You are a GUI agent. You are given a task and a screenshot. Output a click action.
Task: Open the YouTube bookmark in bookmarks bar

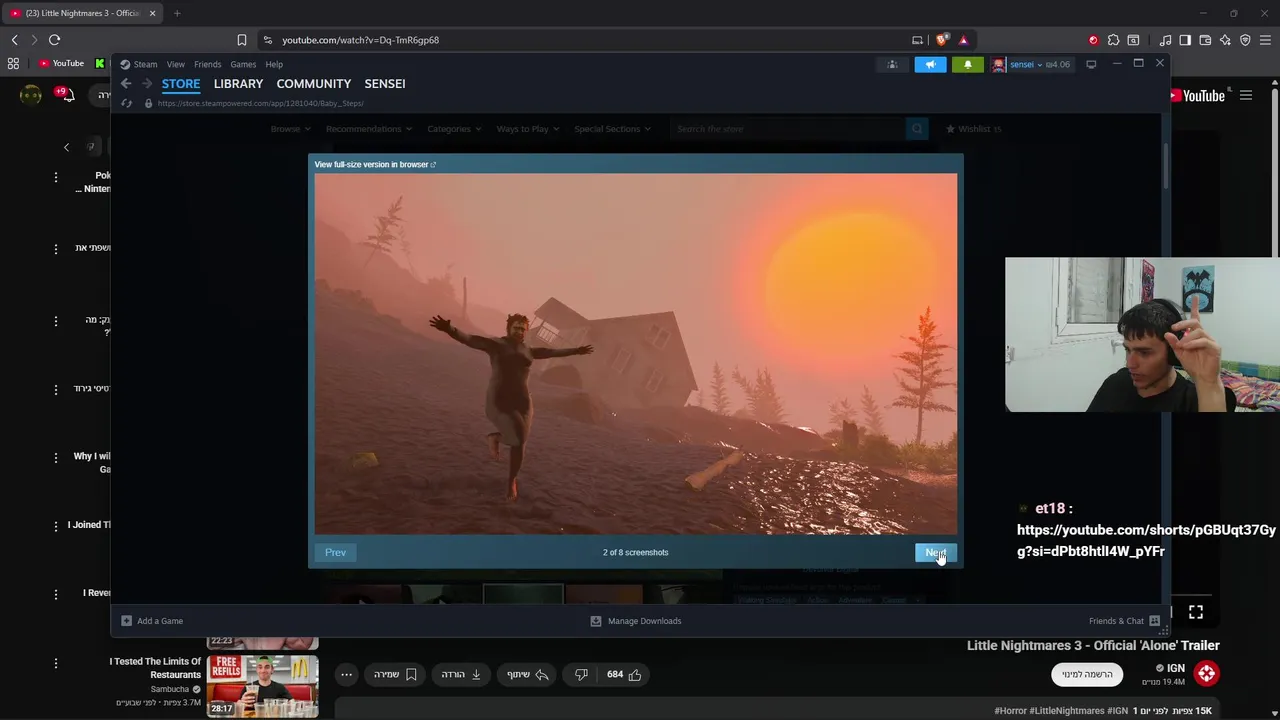tap(62, 63)
